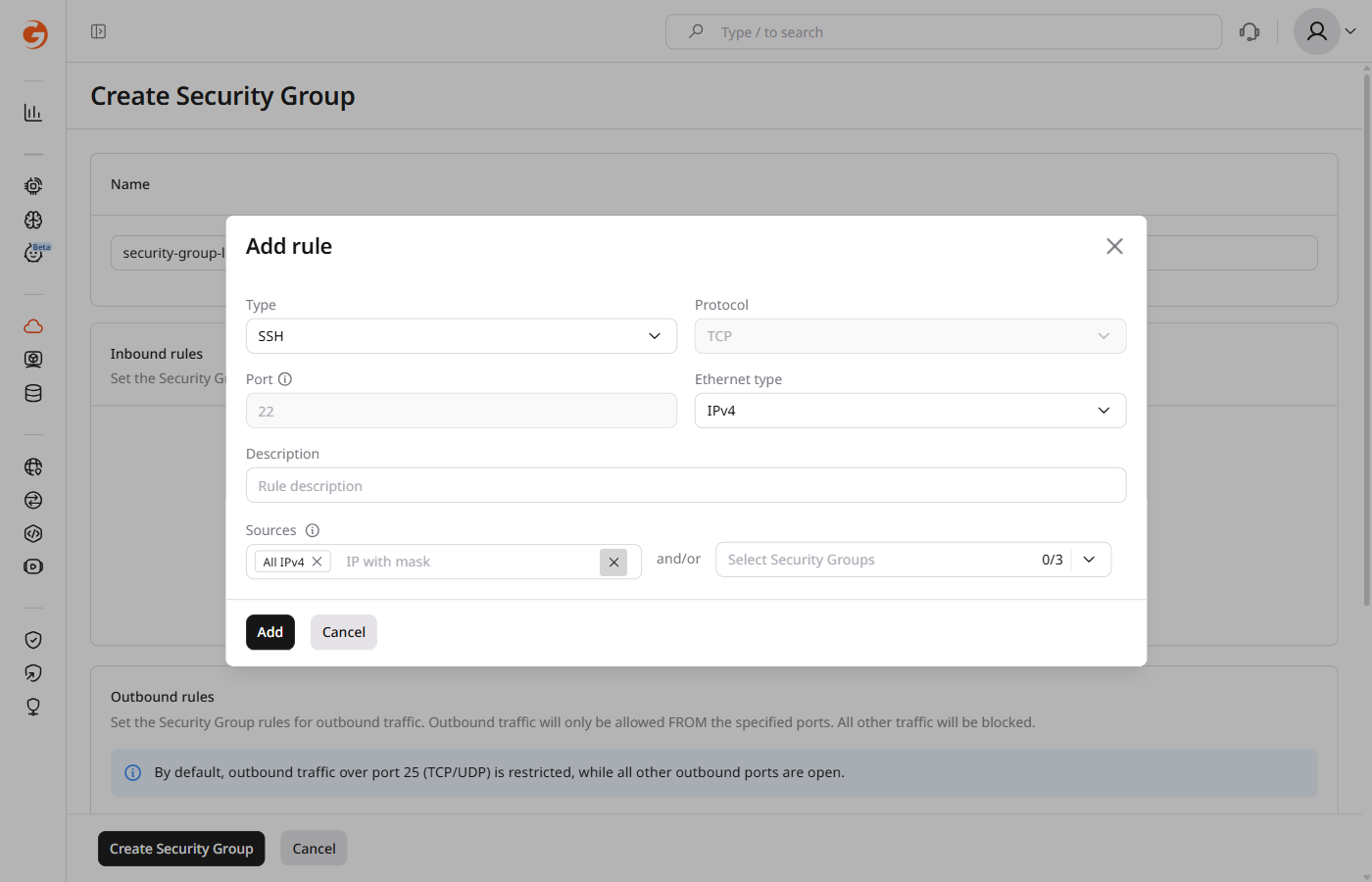Close the Add rule dialog
The height and width of the screenshot is (882, 1372).
click(1114, 246)
